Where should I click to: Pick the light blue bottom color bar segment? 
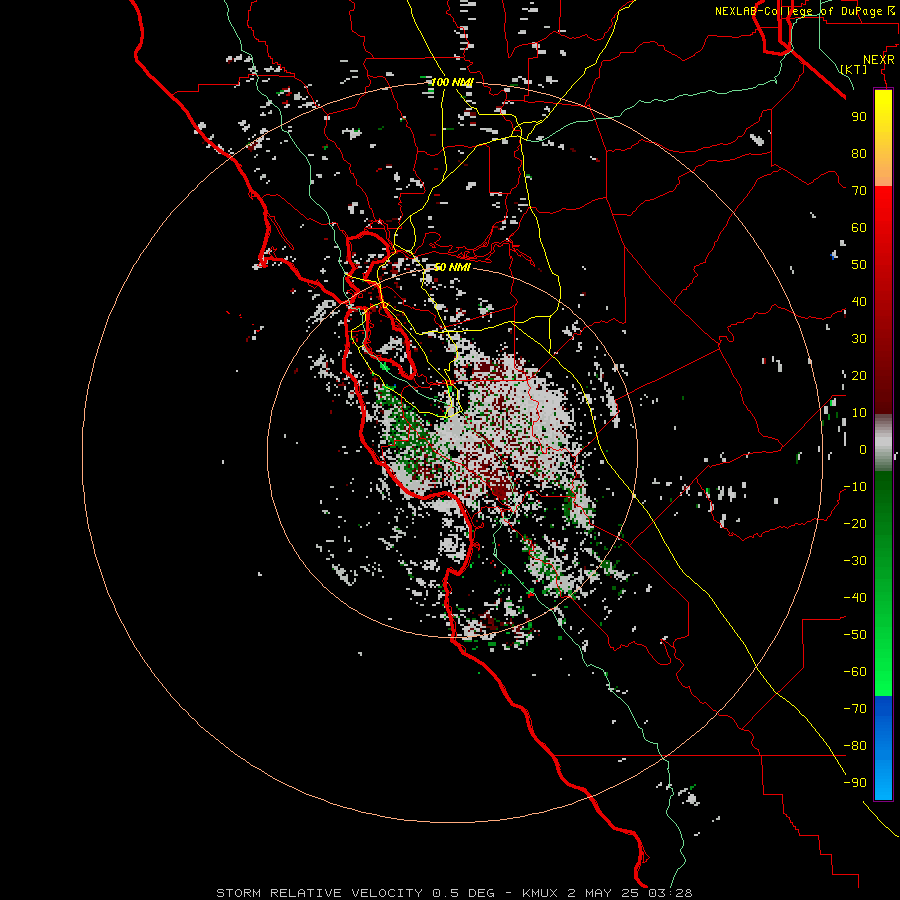coord(883,781)
